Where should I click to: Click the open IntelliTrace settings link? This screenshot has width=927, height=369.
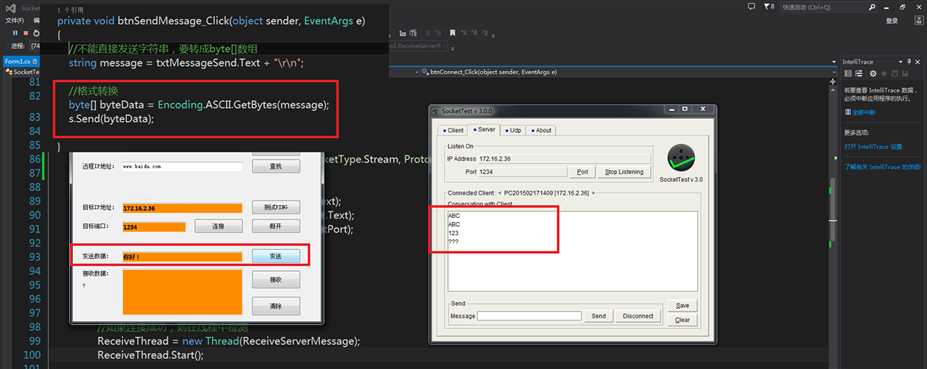pos(873,146)
